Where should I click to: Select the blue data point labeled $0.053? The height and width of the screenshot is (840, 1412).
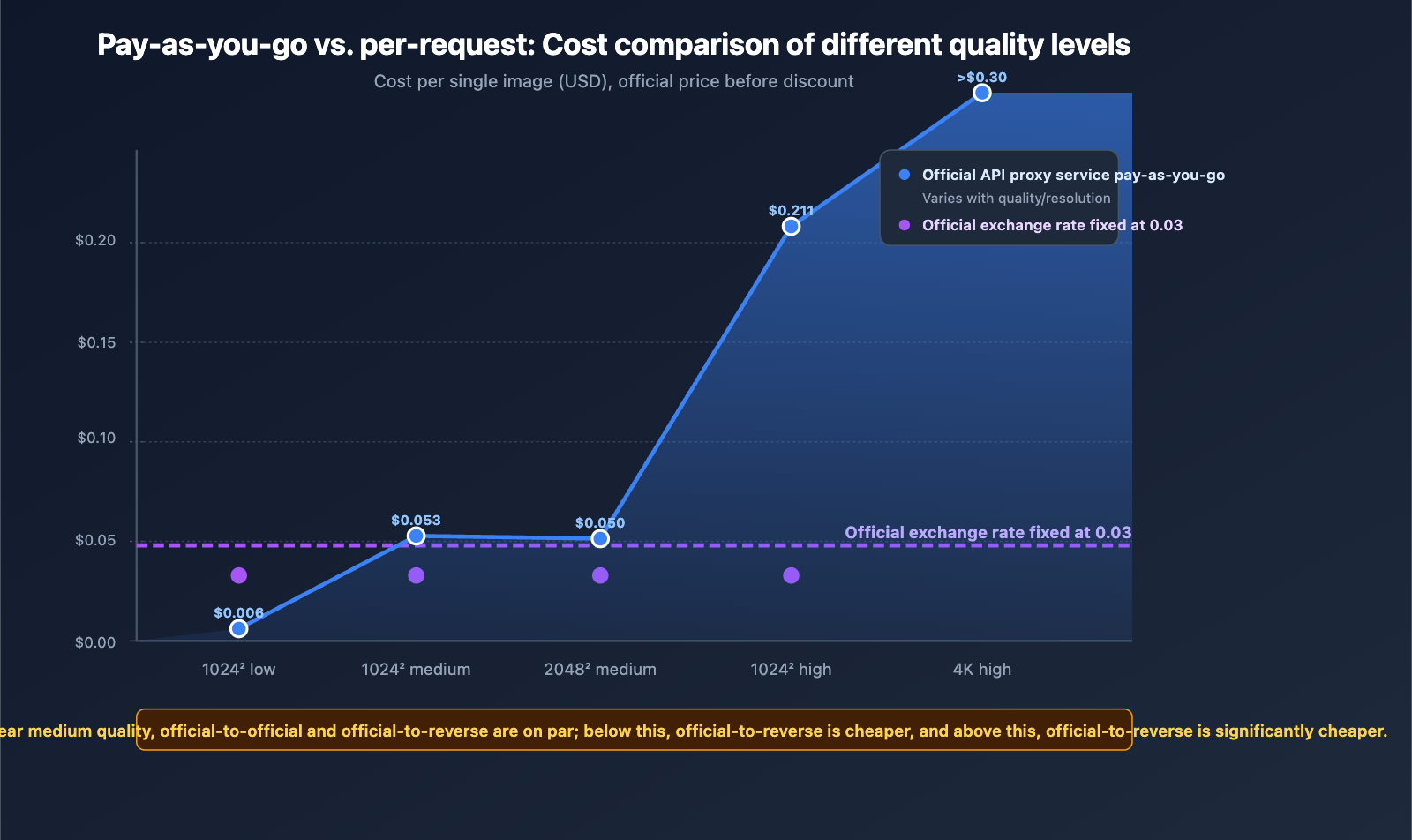(x=416, y=536)
